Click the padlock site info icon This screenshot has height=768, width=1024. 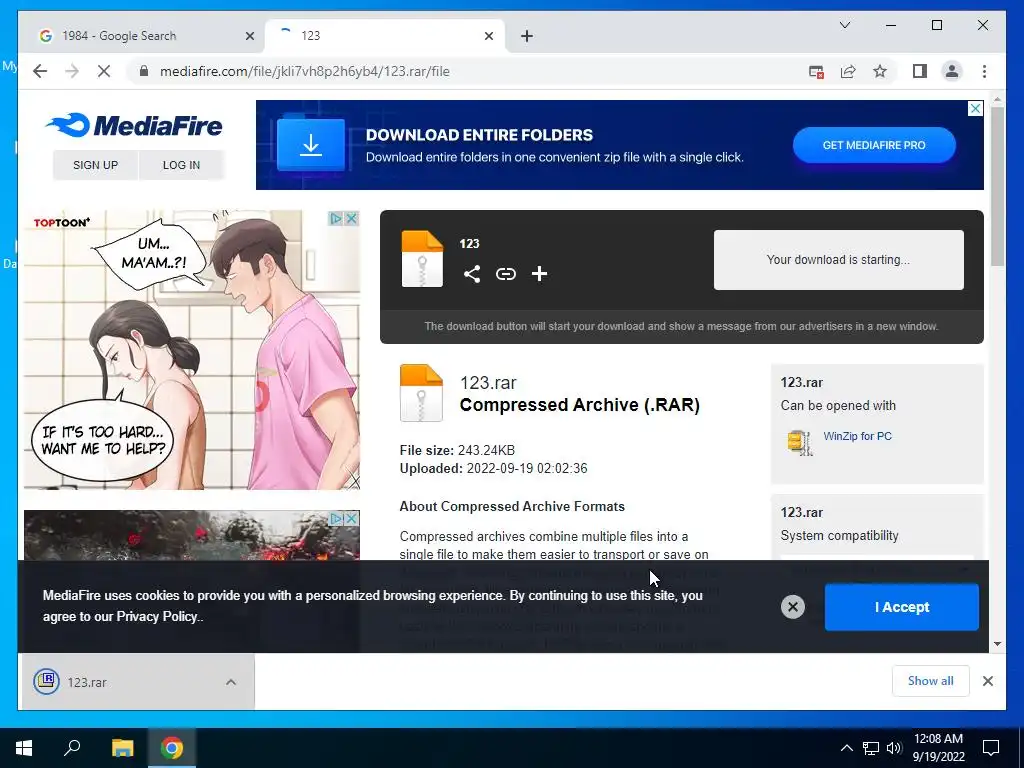point(144,71)
